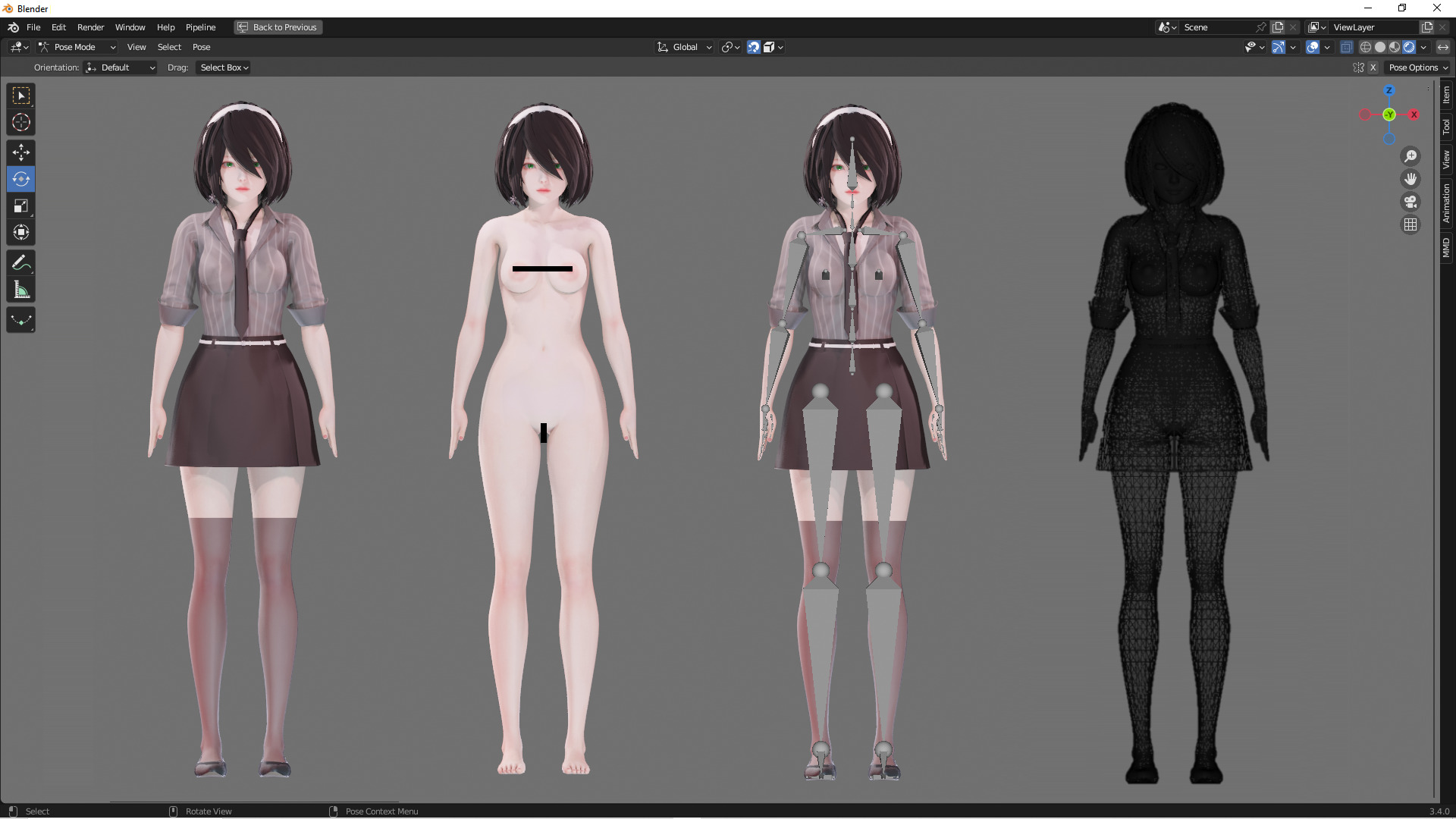Create a new scene with copy icon
Image resolution: width=1456 pixels, height=819 pixels.
[x=1278, y=27]
